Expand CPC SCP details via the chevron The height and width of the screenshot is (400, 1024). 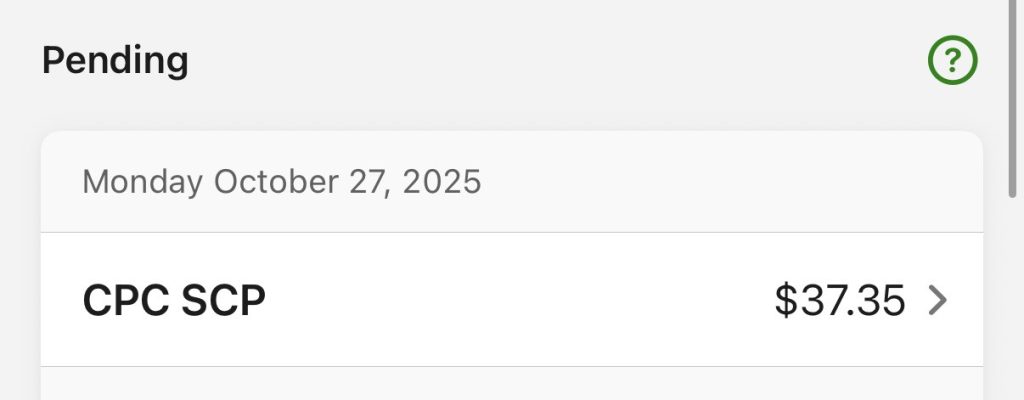pos(937,299)
